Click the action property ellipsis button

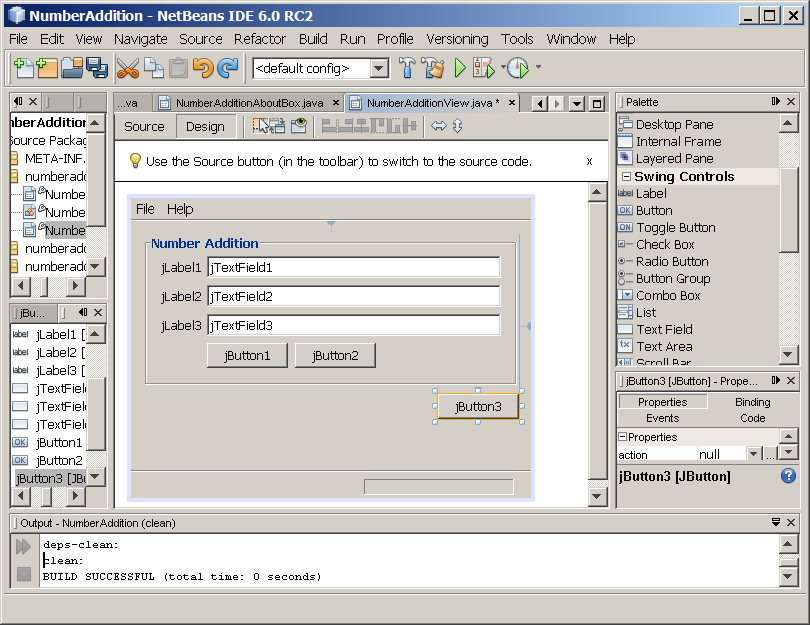(x=770, y=454)
